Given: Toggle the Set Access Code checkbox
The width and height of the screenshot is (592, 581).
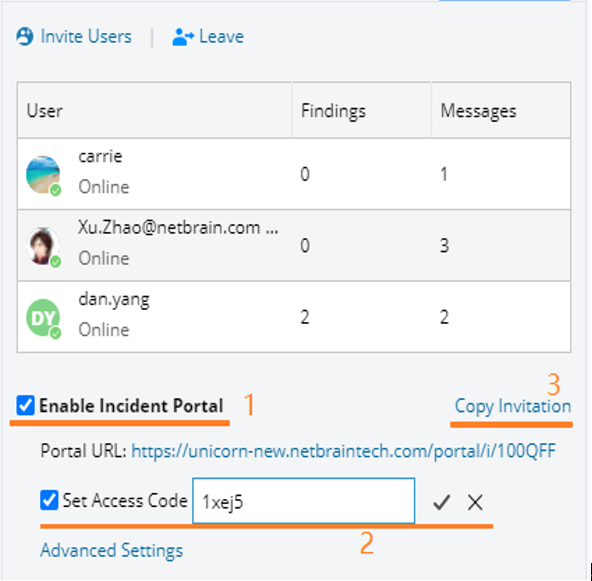Looking at the screenshot, I should (x=49, y=501).
